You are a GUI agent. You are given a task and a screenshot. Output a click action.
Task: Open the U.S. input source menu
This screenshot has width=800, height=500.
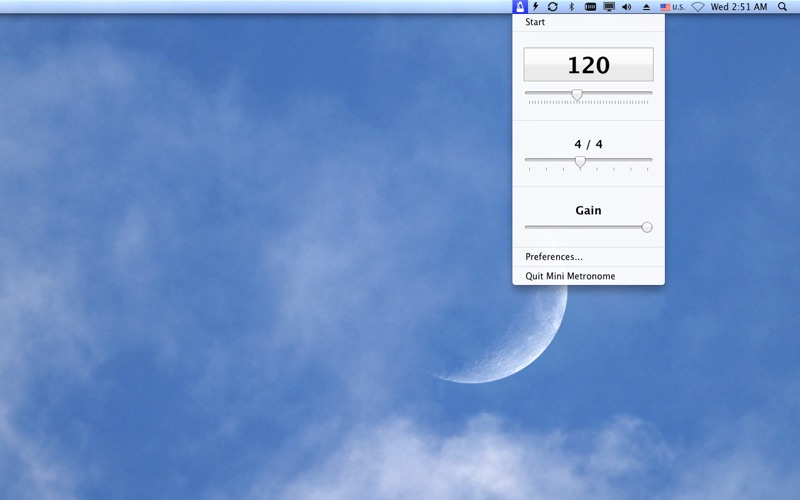[672, 7]
